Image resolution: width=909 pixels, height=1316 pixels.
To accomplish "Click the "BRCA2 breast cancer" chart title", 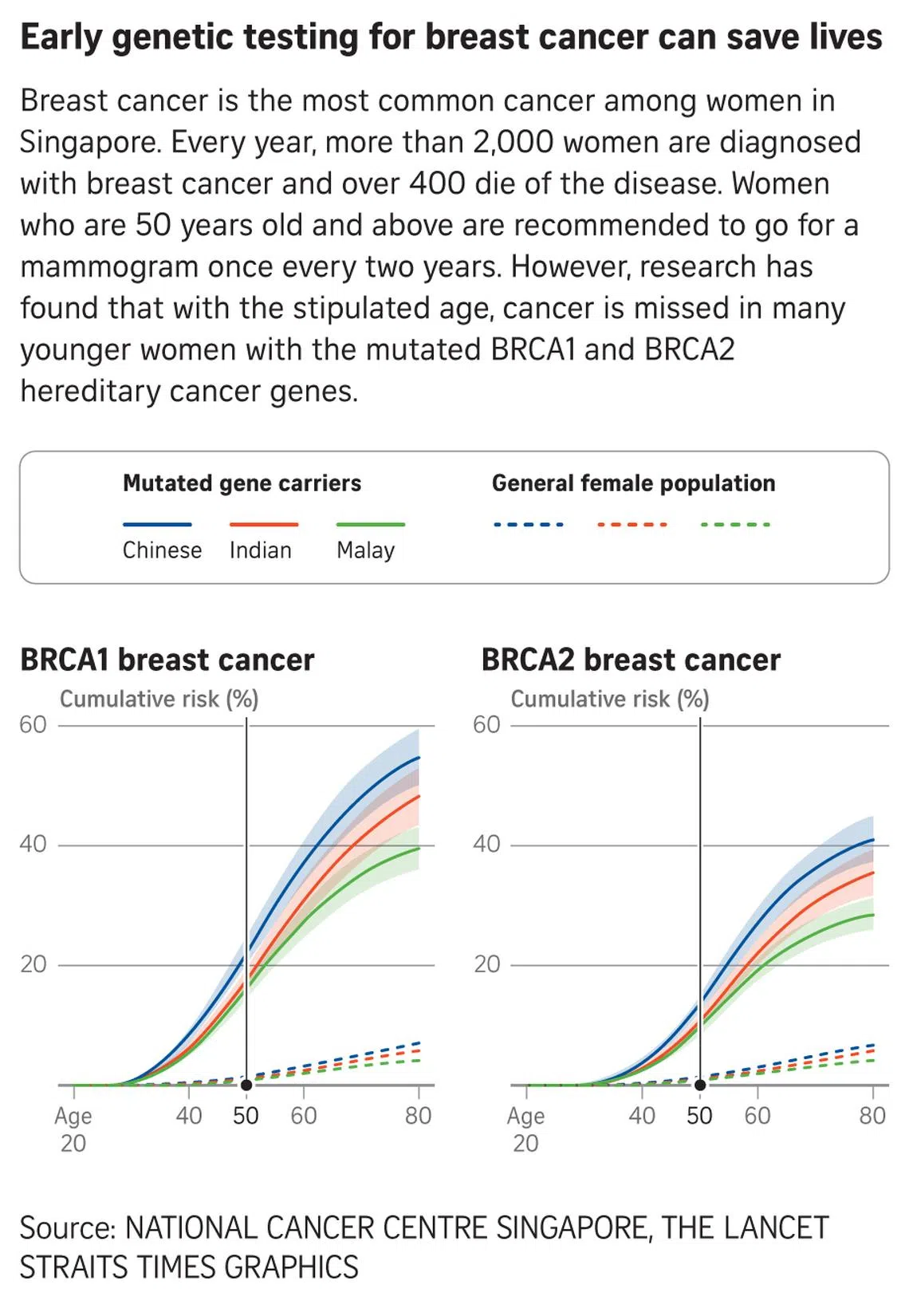I will 631,660.
